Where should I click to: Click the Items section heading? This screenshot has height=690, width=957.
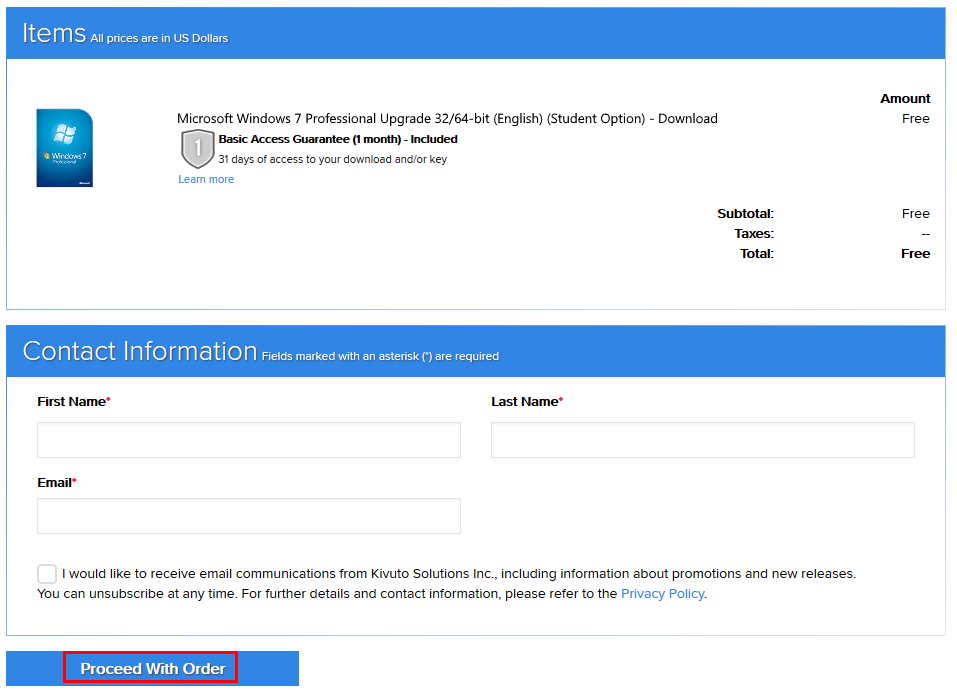54,33
